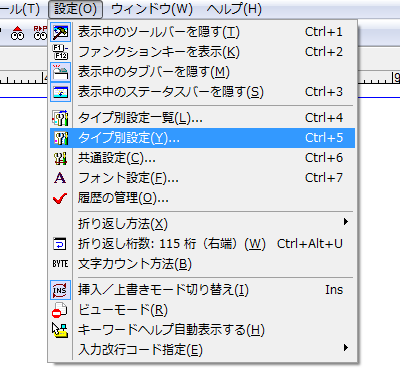Click the type settings list icon
The width and height of the screenshot is (400, 382).
[60, 118]
